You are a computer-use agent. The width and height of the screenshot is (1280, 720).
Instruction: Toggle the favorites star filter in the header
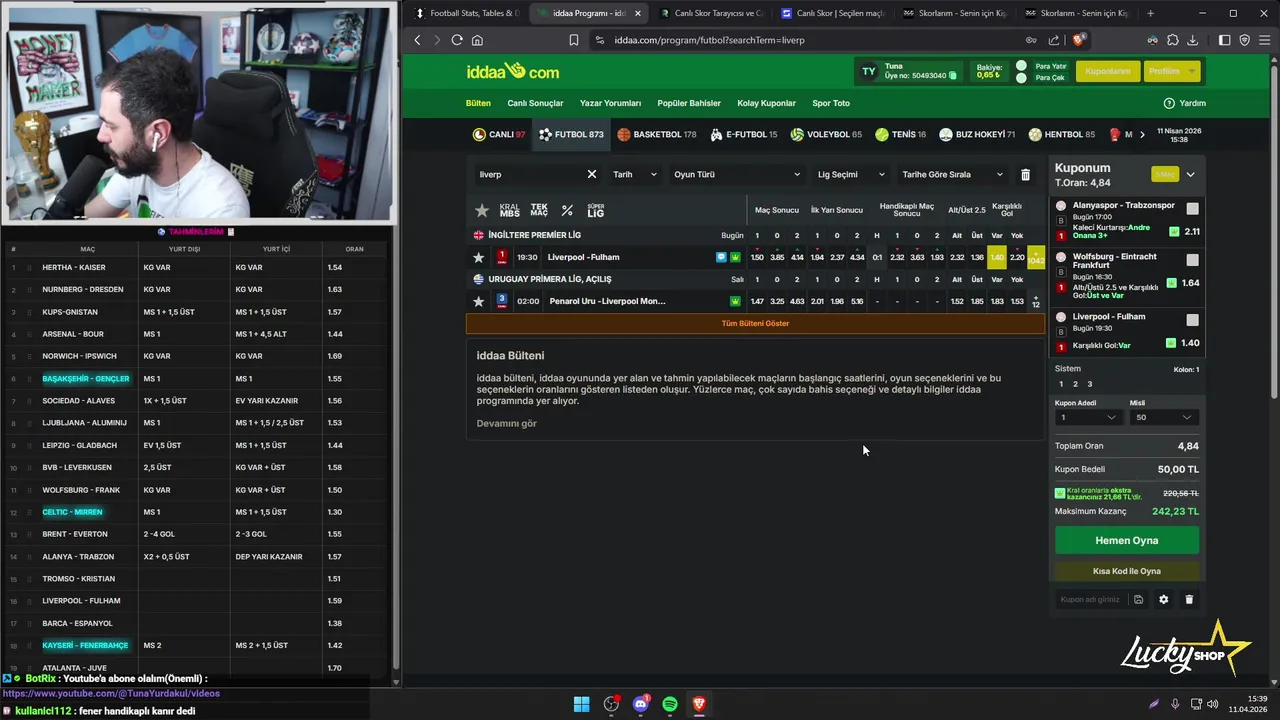482,210
